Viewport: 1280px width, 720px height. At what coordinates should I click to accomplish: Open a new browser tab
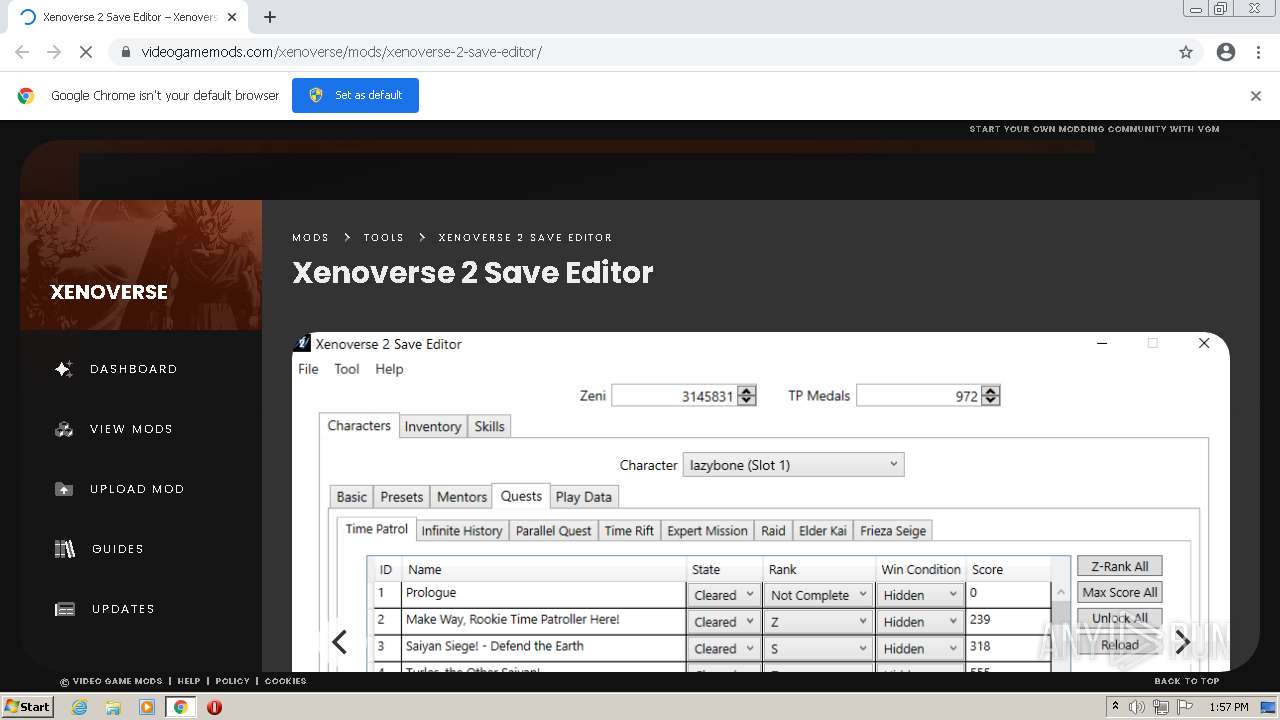point(270,17)
